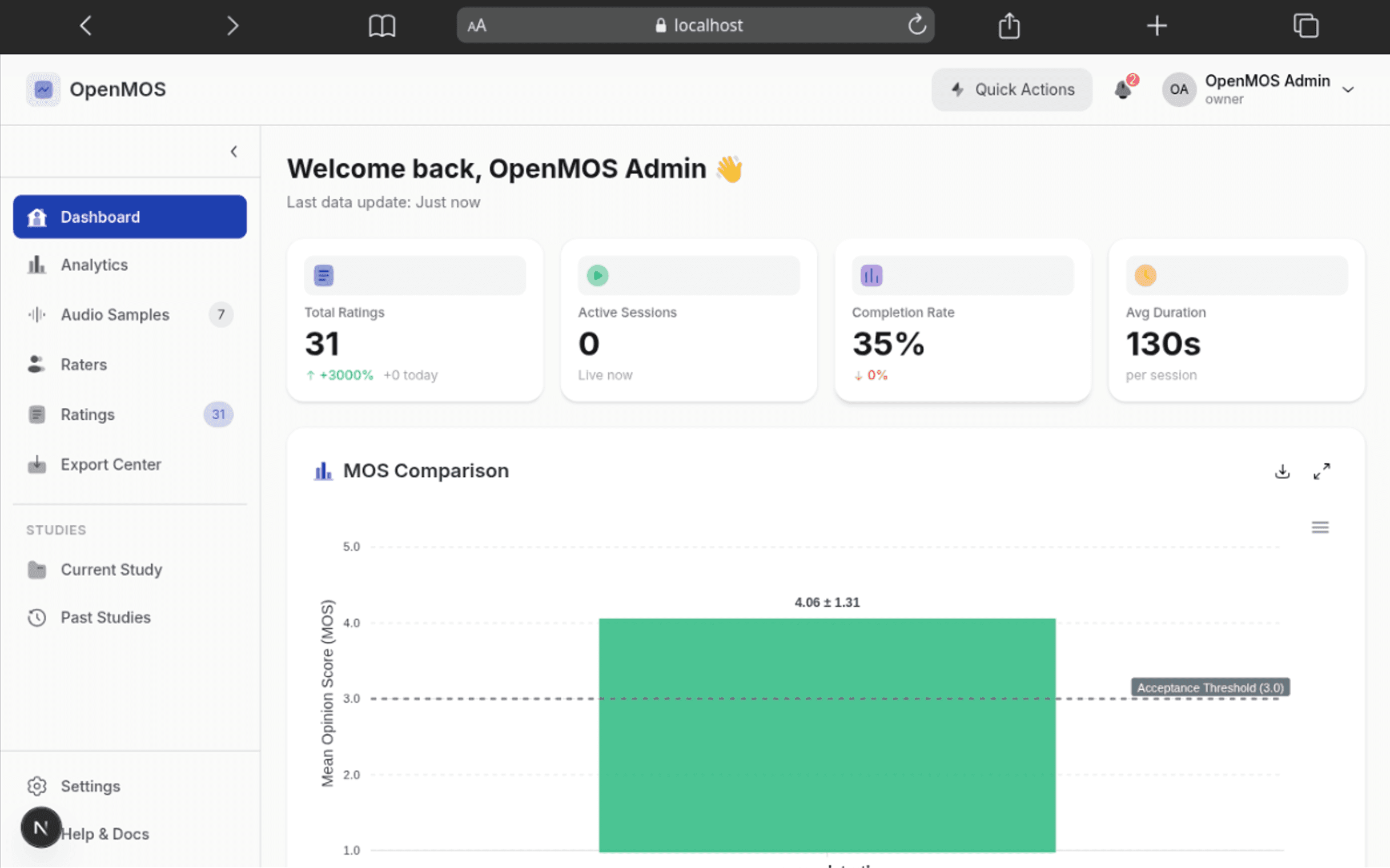
Task: Open the Analytics section
Action: 94,264
